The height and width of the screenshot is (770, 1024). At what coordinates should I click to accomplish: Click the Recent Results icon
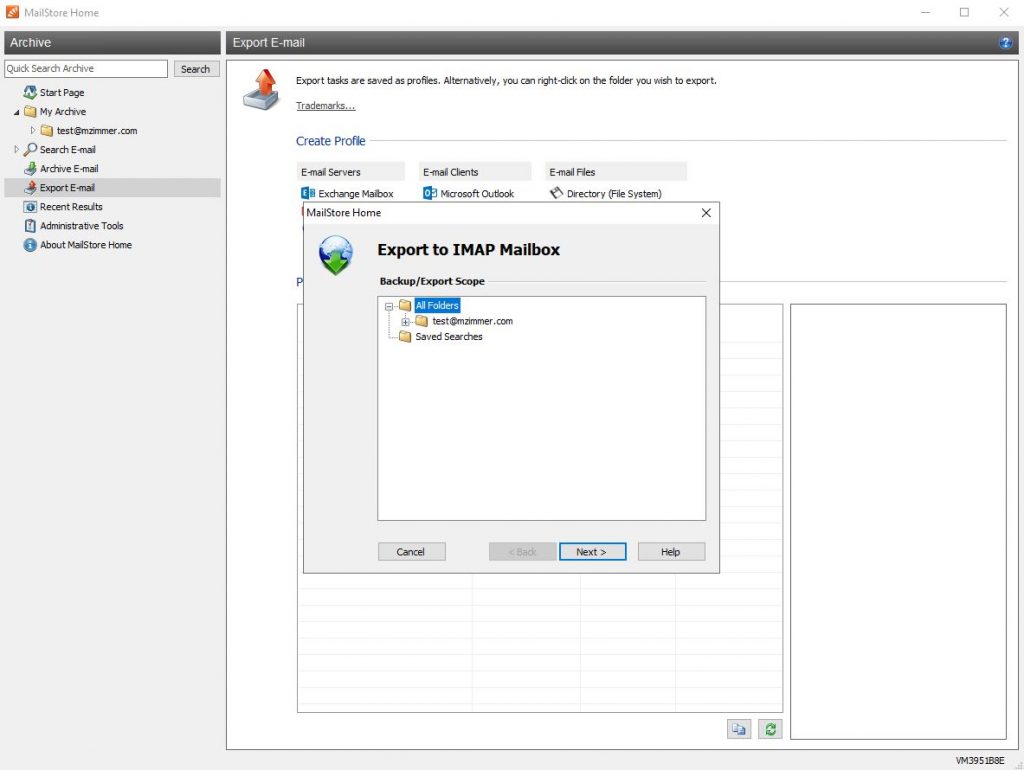point(30,207)
